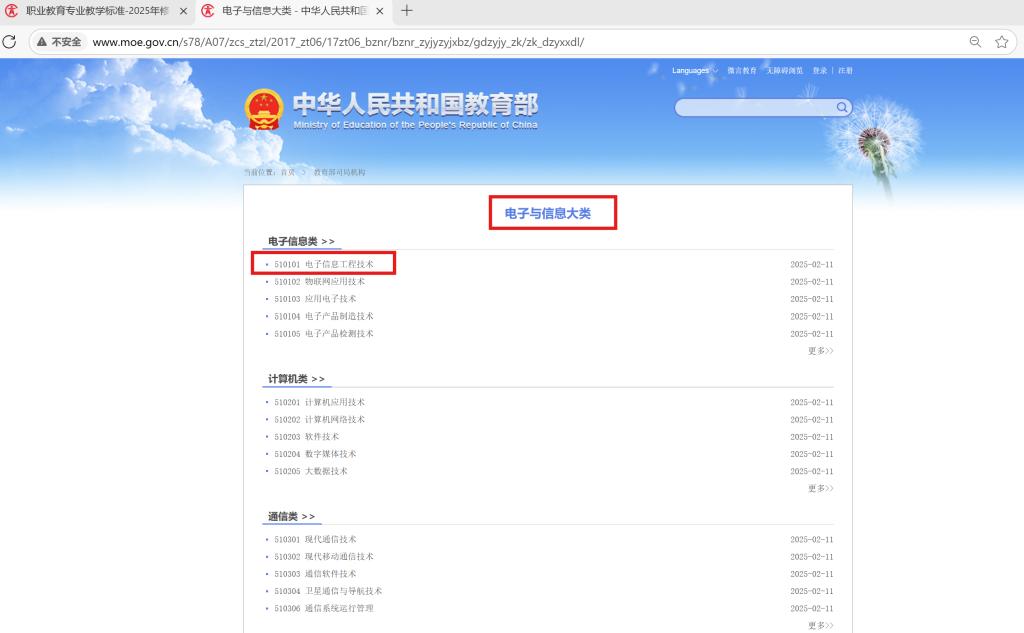Viewport: 1024px width, 633px height.
Task: Focus the address bar URL
Action: [338, 42]
